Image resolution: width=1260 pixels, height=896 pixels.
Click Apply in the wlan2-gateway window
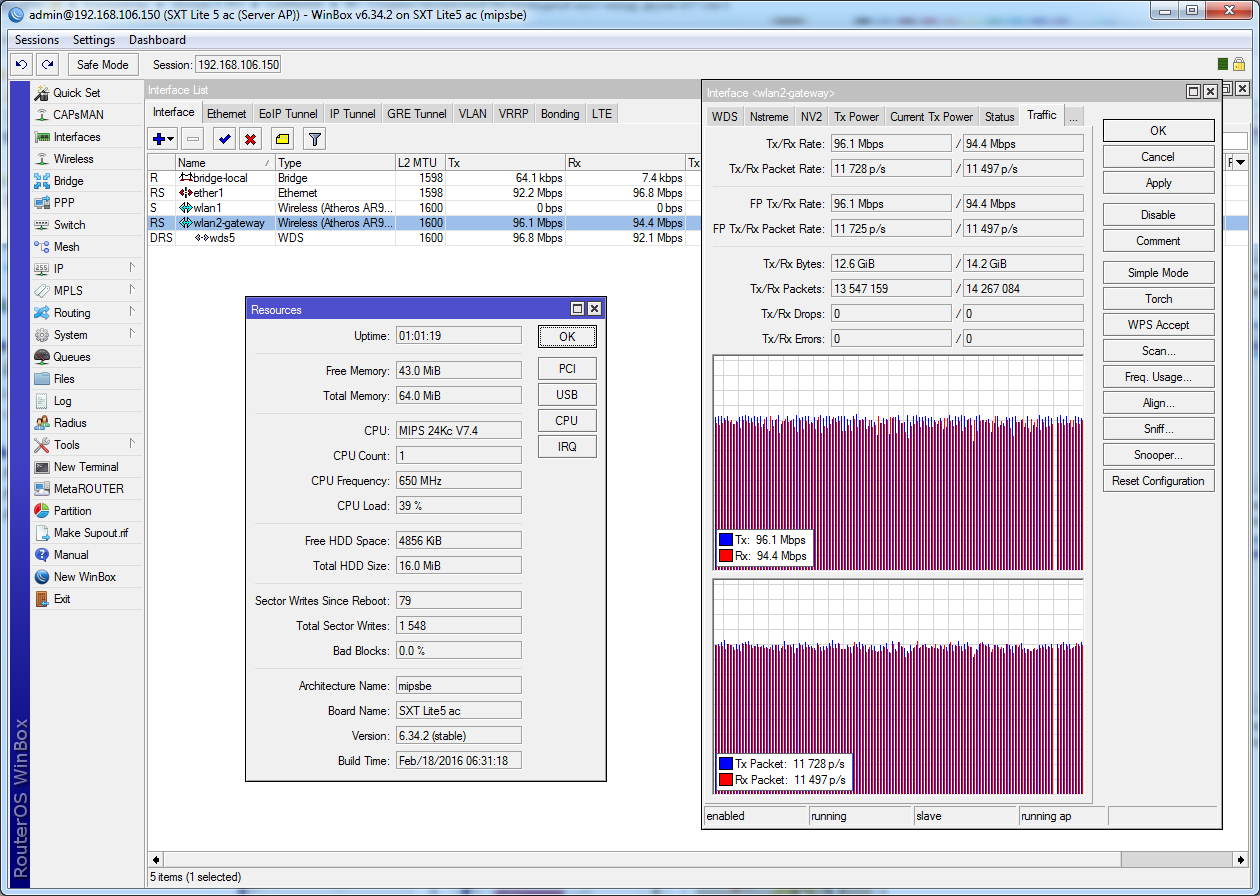click(x=1159, y=183)
